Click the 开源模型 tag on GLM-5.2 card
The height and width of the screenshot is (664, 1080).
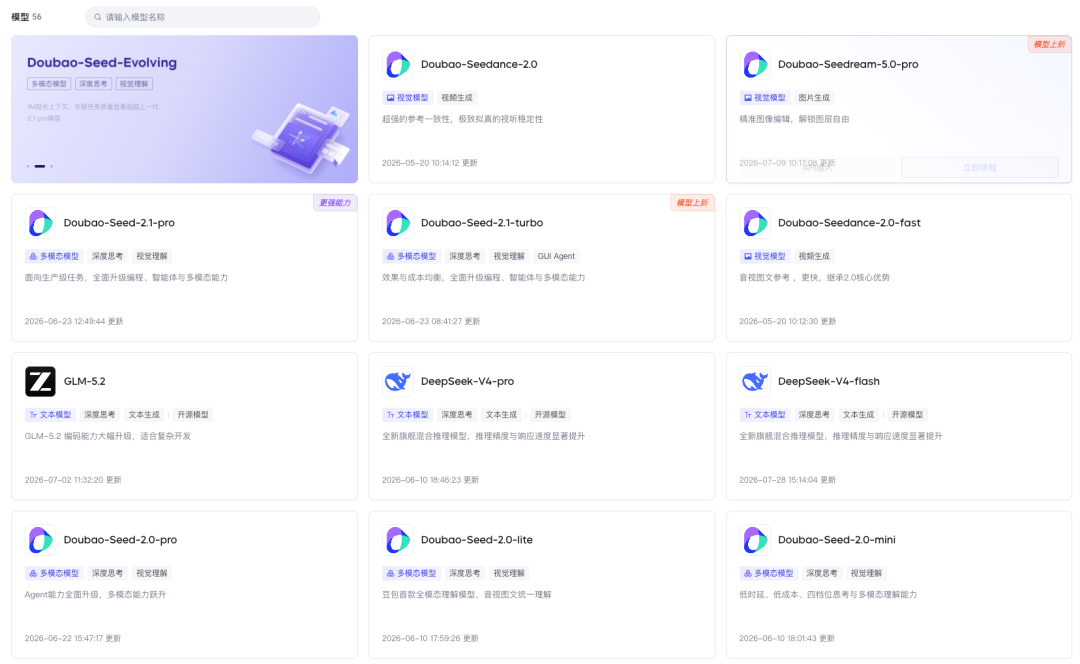(192, 415)
